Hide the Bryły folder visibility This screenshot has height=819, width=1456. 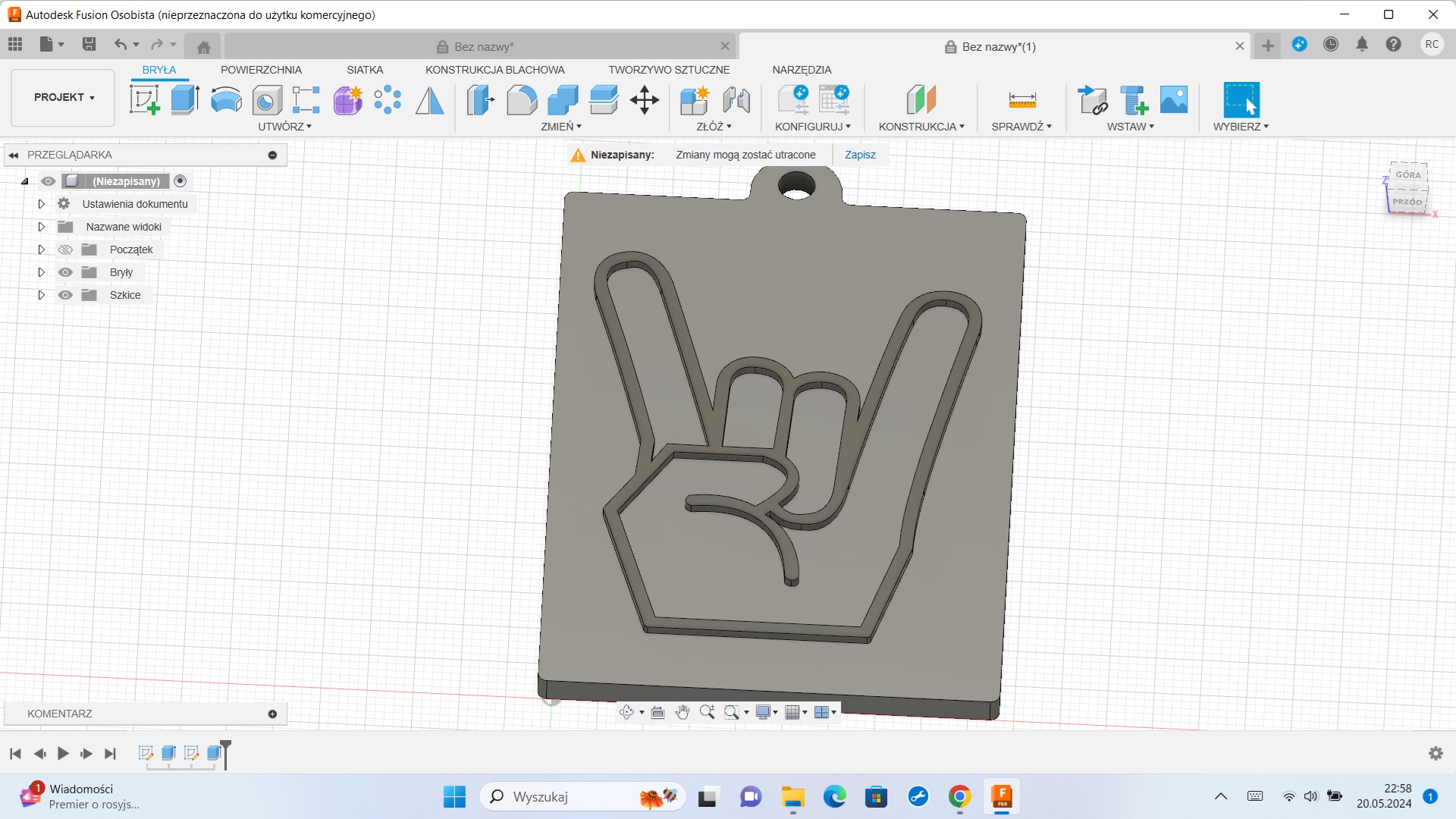pos(65,271)
